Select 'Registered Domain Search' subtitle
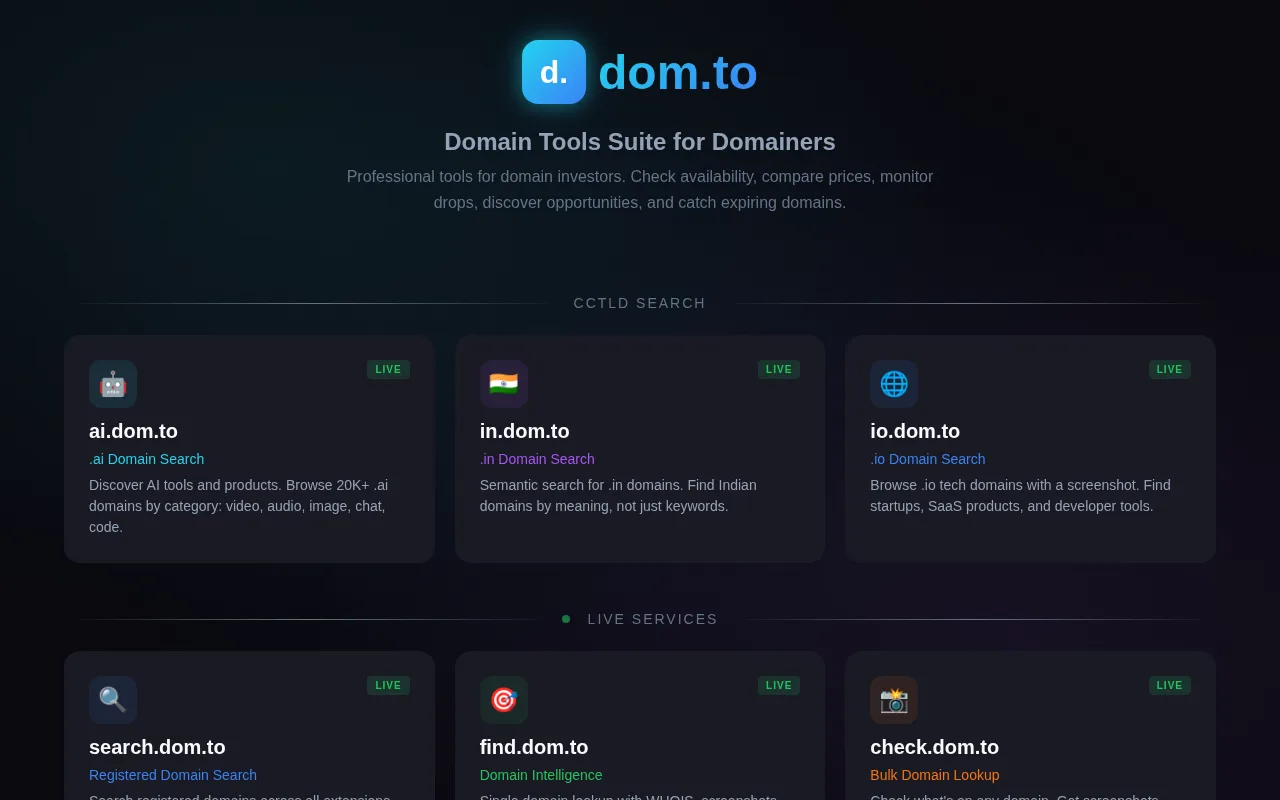Viewport: 1280px width, 800px height. click(x=173, y=775)
